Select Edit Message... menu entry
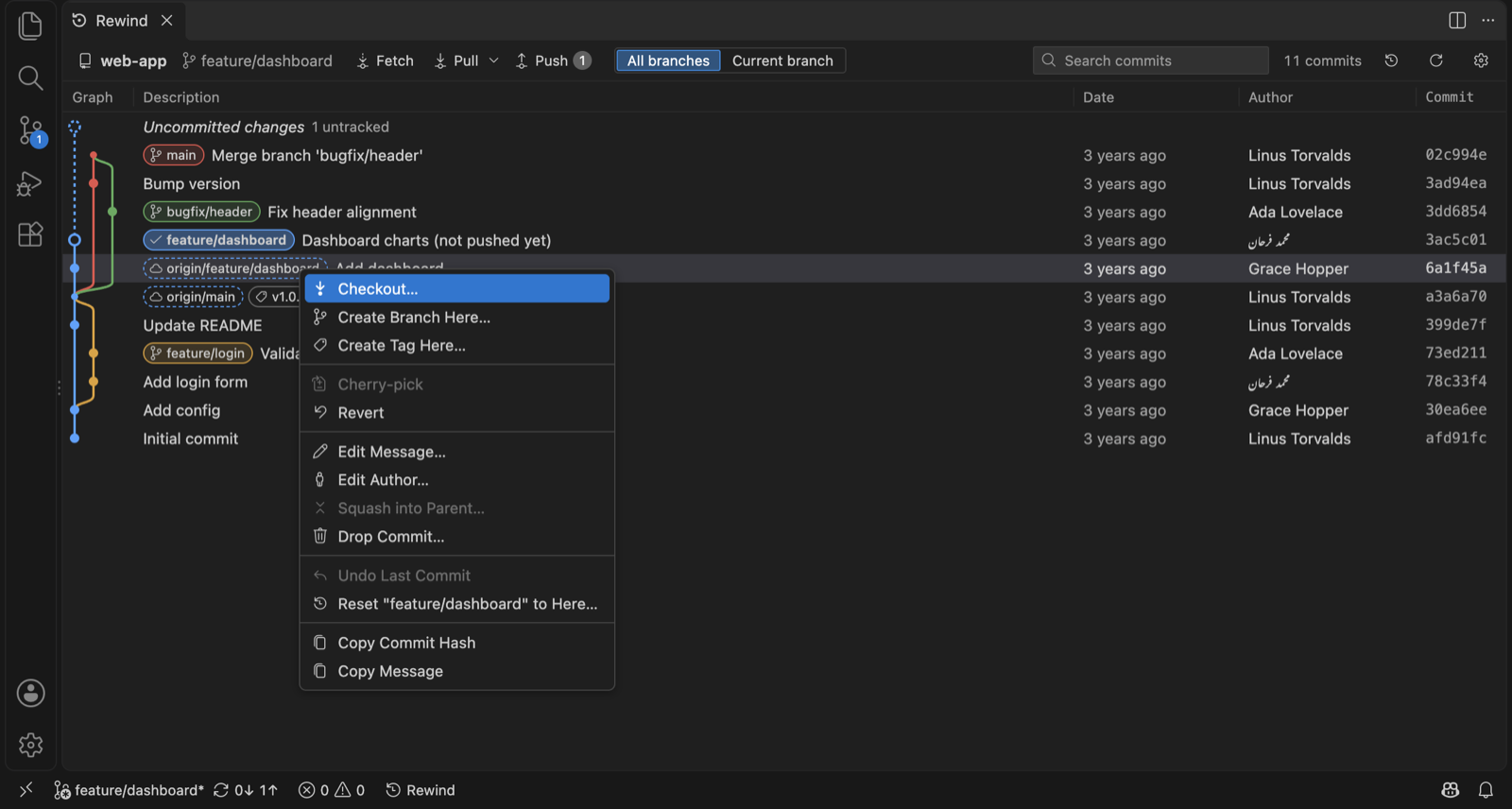 pyautogui.click(x=456, y=451)
